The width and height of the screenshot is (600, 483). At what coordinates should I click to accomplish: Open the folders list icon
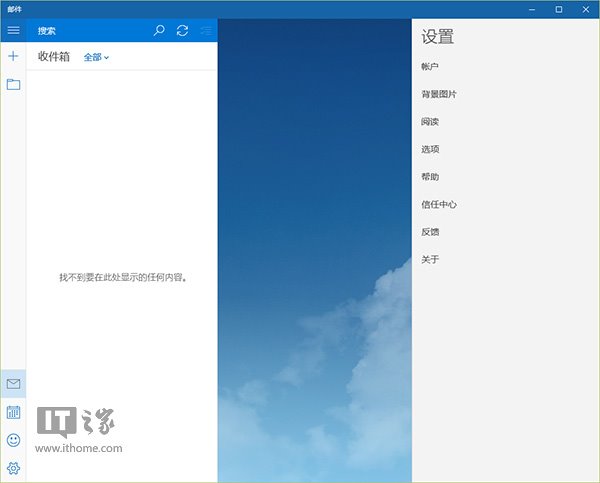click(13, 84)
